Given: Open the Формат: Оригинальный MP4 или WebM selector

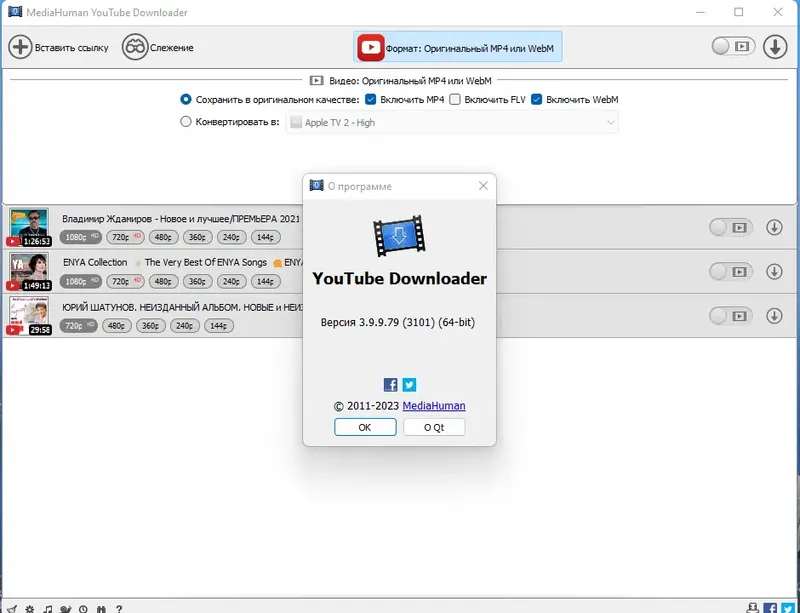Looking at the screenshot, I should click(460, 46).
